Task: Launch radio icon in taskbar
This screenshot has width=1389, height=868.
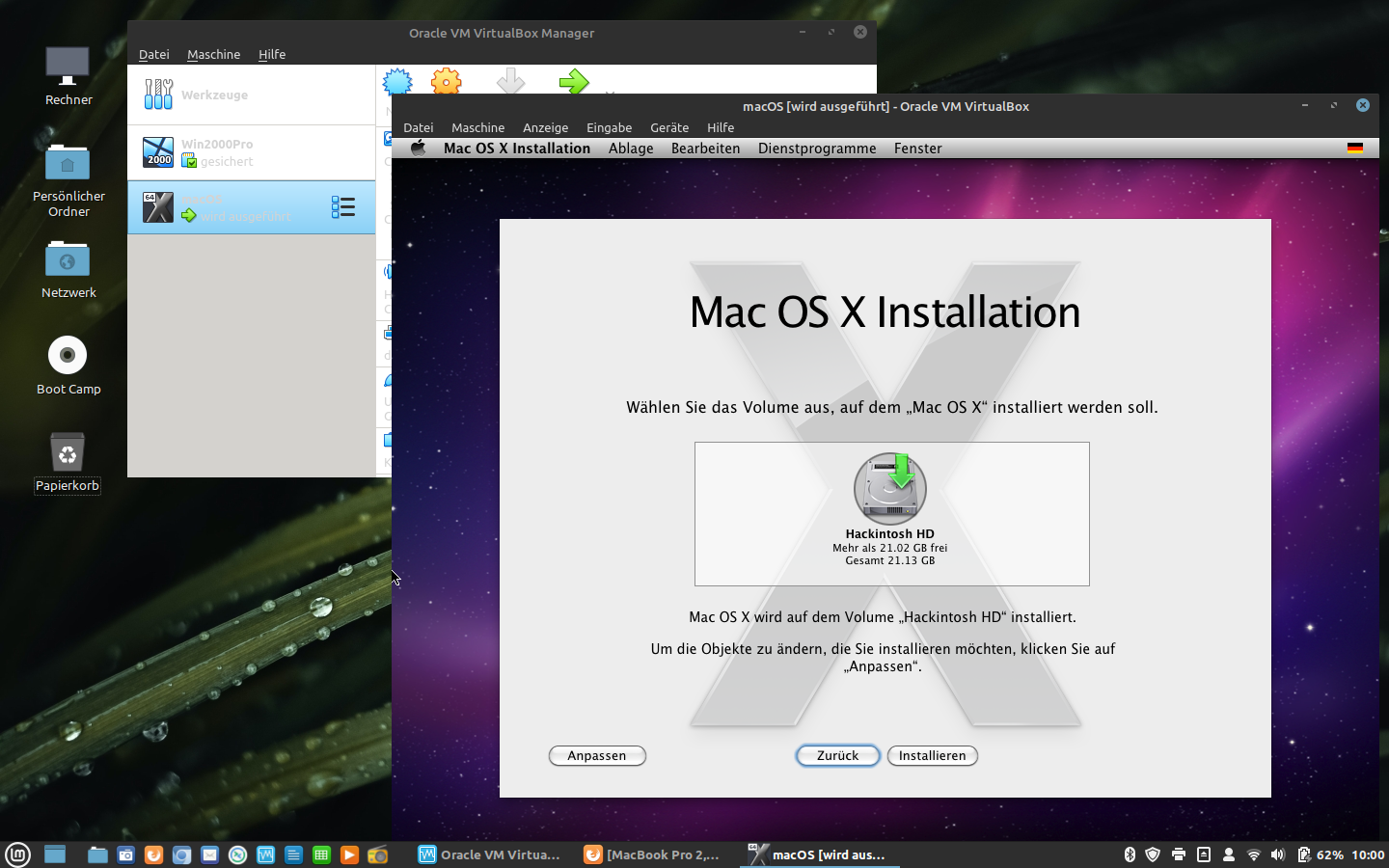Action: 377,854
